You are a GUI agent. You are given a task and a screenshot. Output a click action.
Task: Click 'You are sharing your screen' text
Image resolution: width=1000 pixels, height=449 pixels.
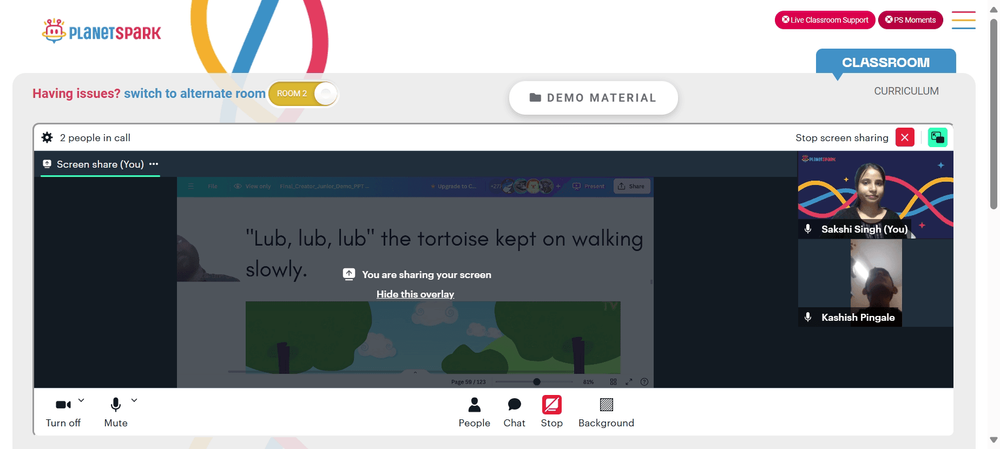coord(427,274)
